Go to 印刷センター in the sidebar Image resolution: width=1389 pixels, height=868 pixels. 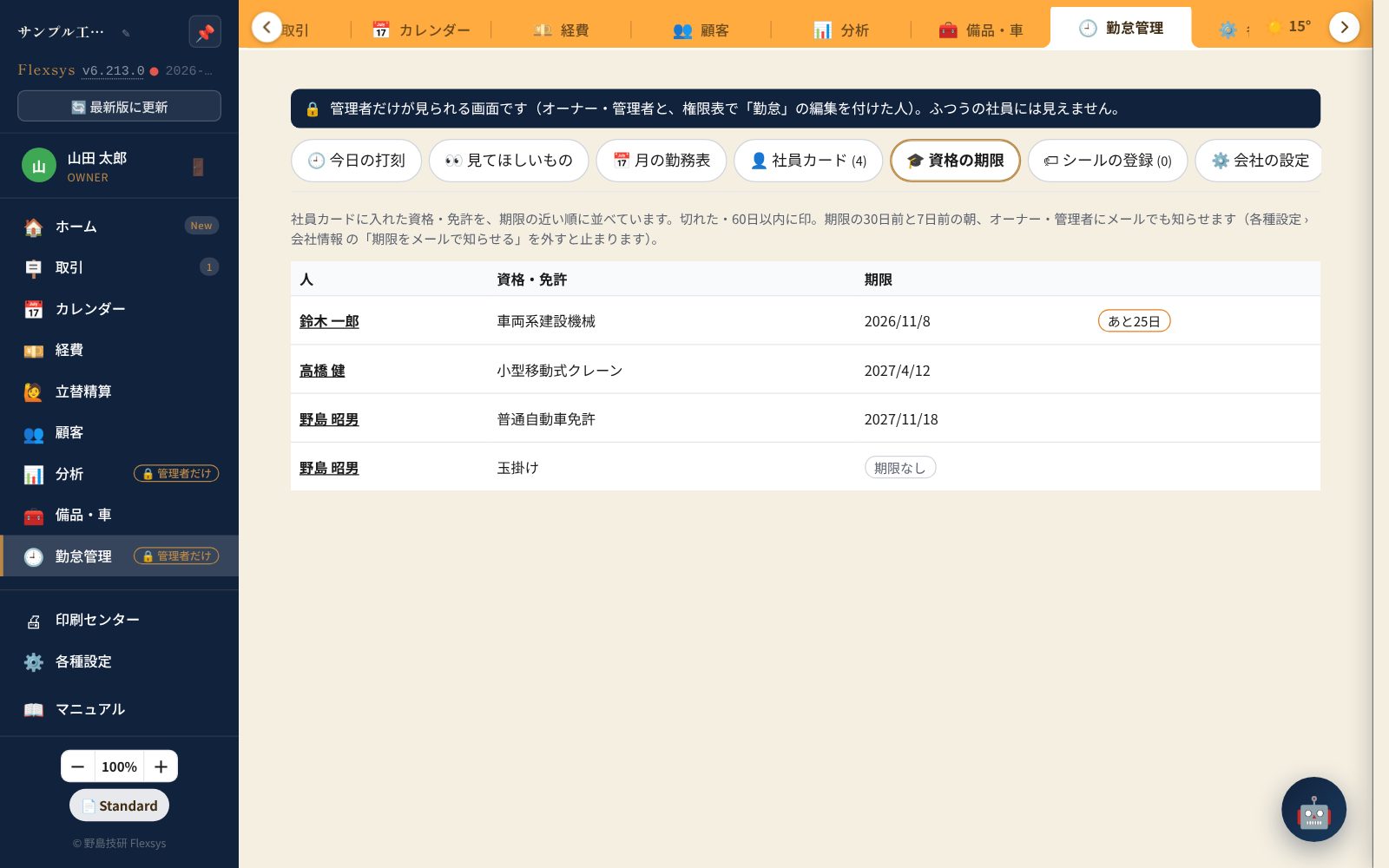(119, 620)
